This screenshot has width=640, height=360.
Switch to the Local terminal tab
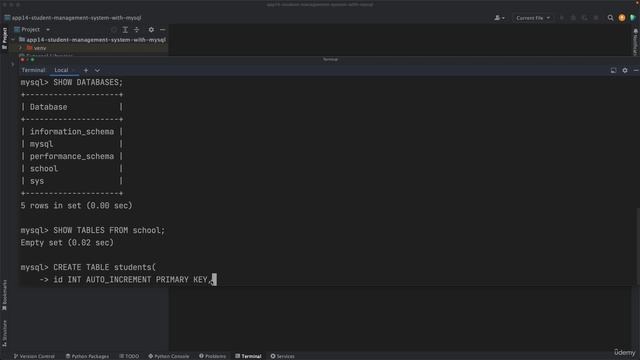click(x=61, y=70)
